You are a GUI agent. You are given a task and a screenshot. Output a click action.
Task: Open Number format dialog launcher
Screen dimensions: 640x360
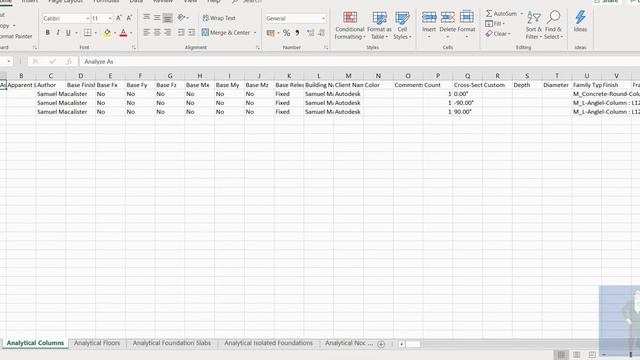point(326,48)
